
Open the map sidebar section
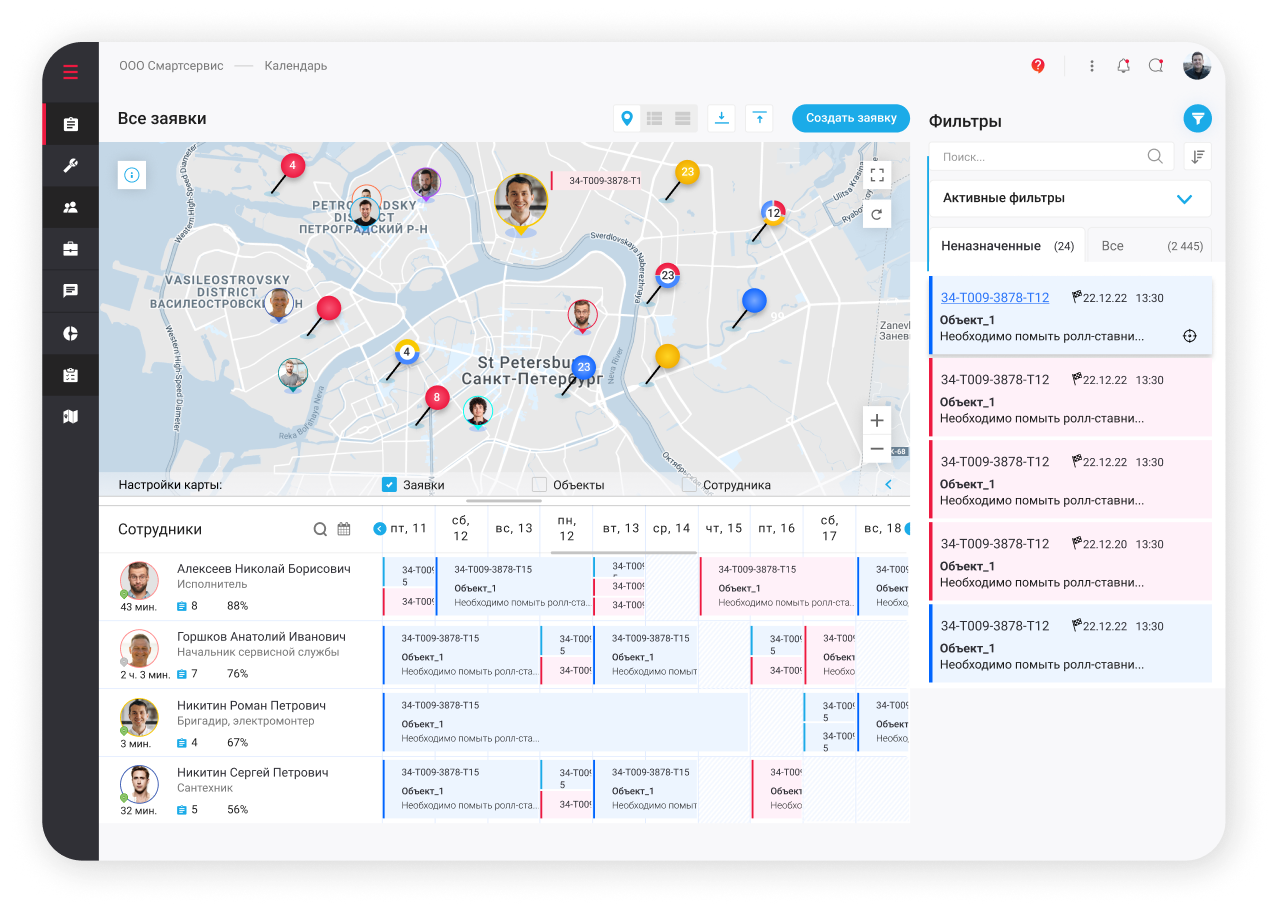70,417
